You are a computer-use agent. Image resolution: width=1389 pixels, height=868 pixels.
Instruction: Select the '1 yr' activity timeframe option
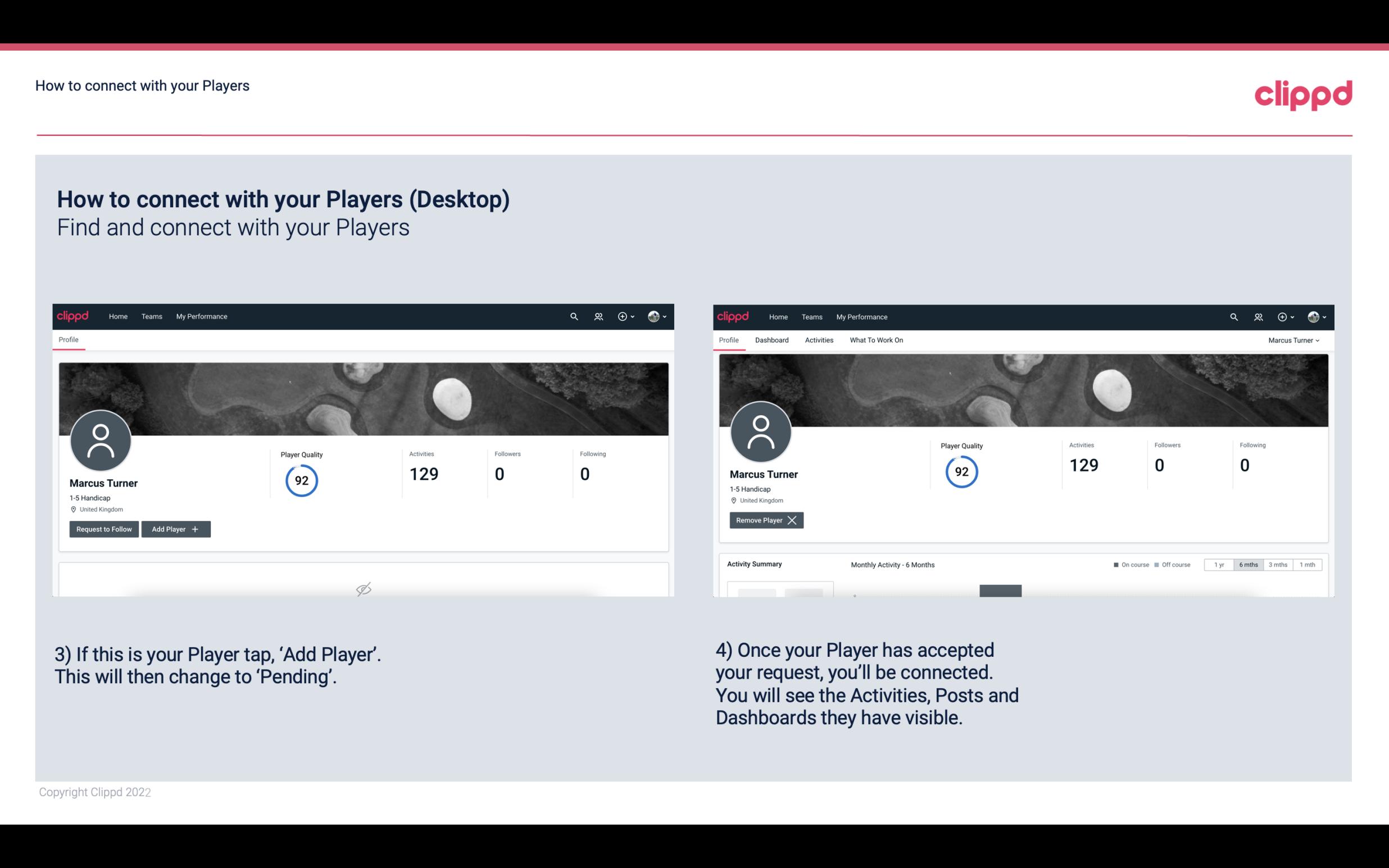pyautogui.click(x=1218, y=564)
